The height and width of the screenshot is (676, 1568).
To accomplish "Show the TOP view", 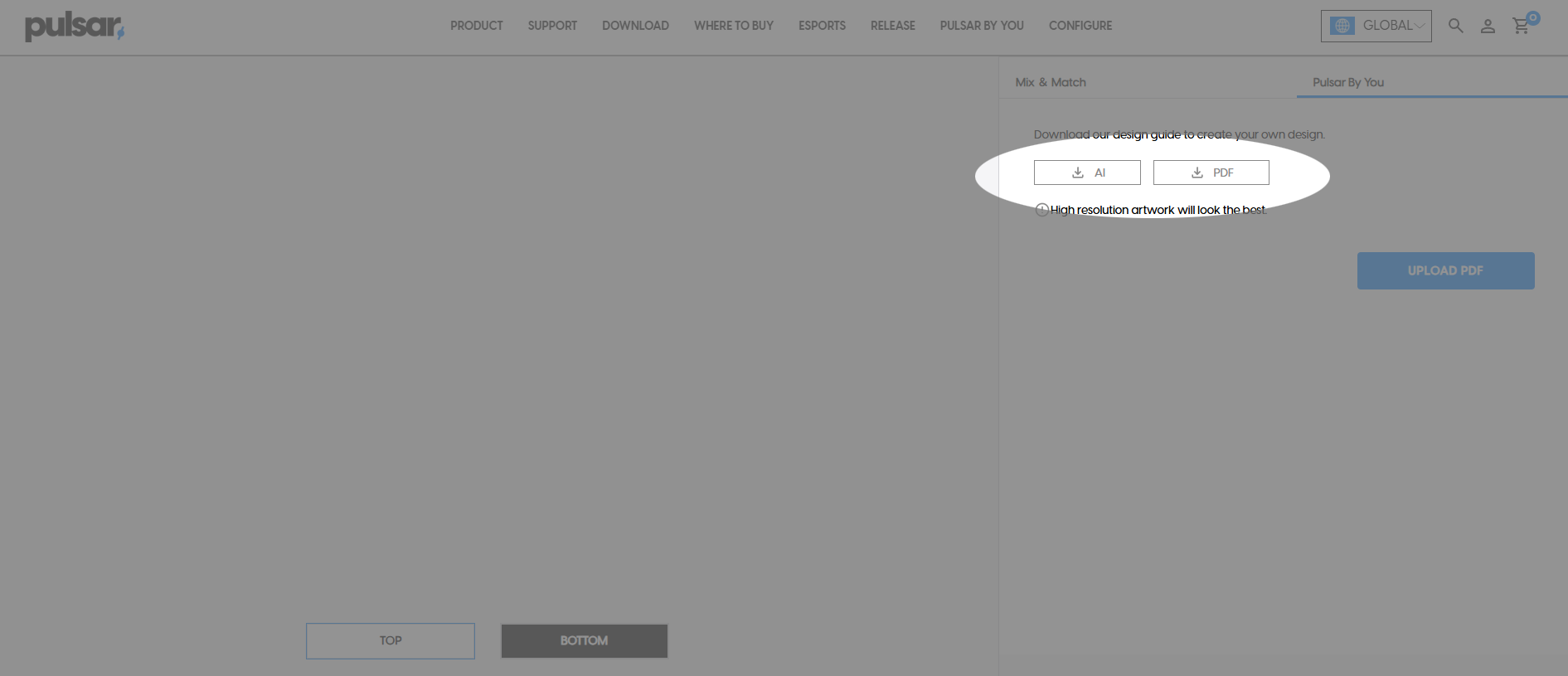I will (x=391, y=641).
